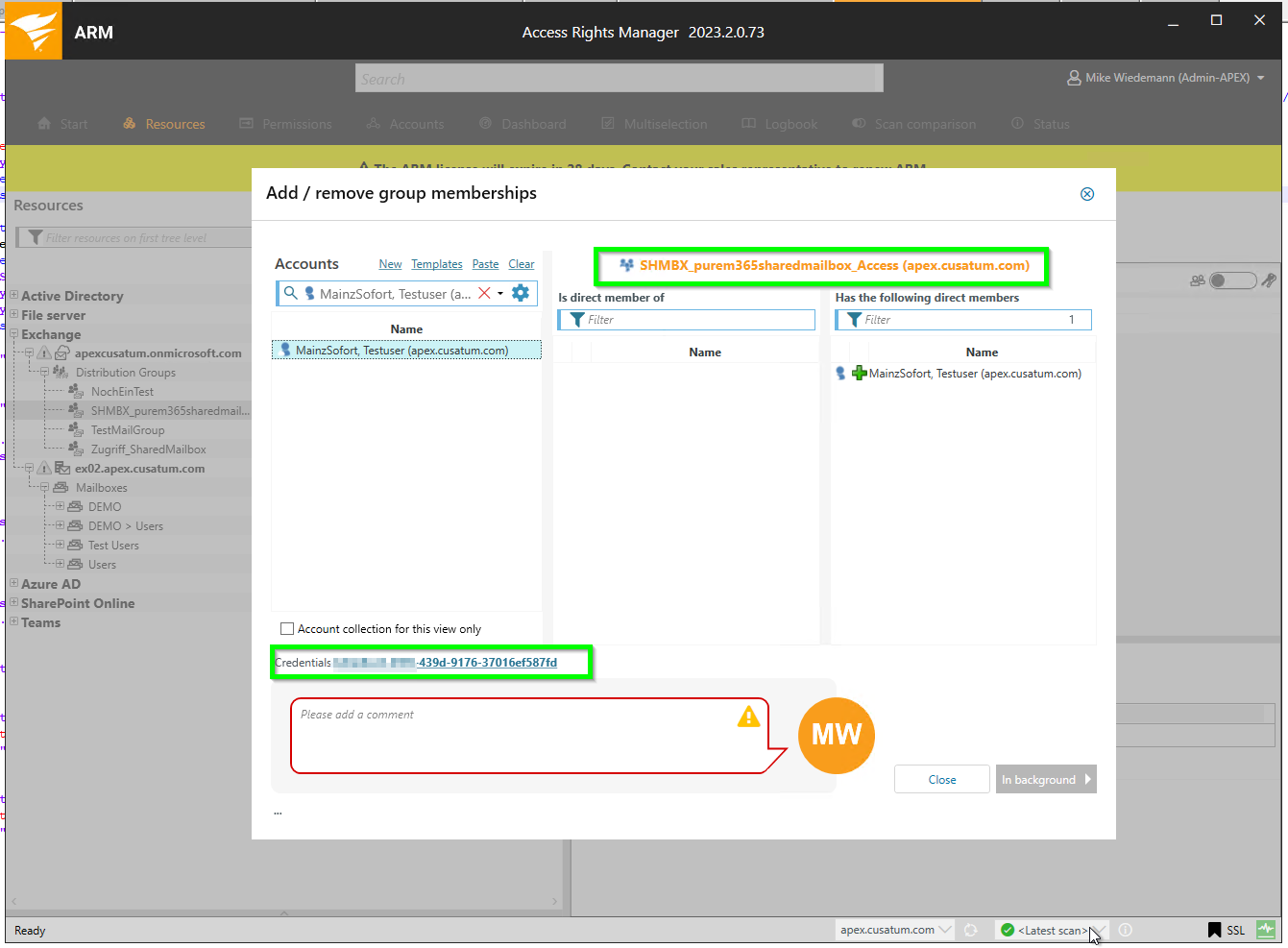The width and height of the screenshot is (1288, 948).
Task: Go to the Start tab
Action: [62, 124]
